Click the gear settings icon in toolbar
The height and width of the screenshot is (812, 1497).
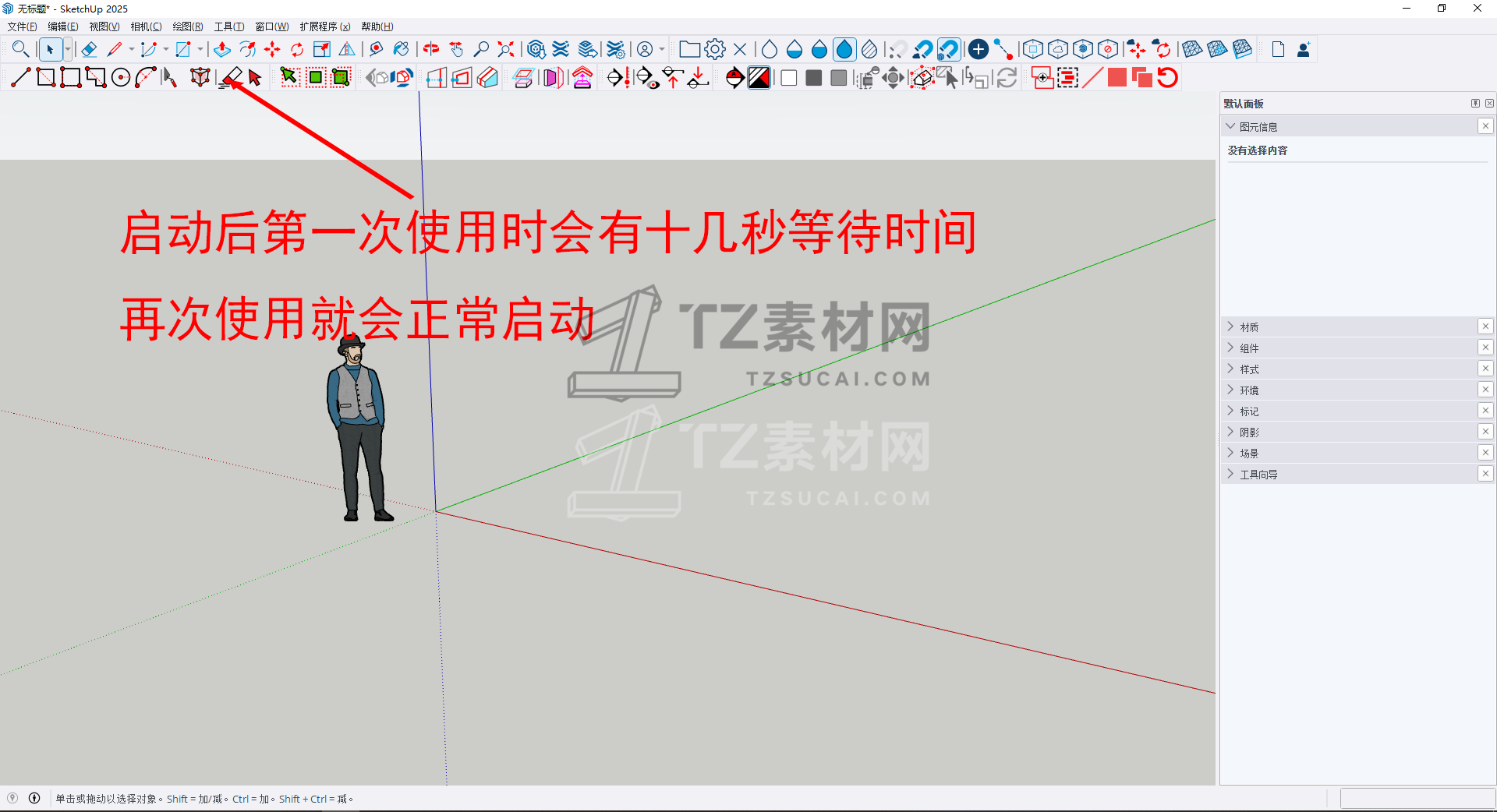point(715,50)
